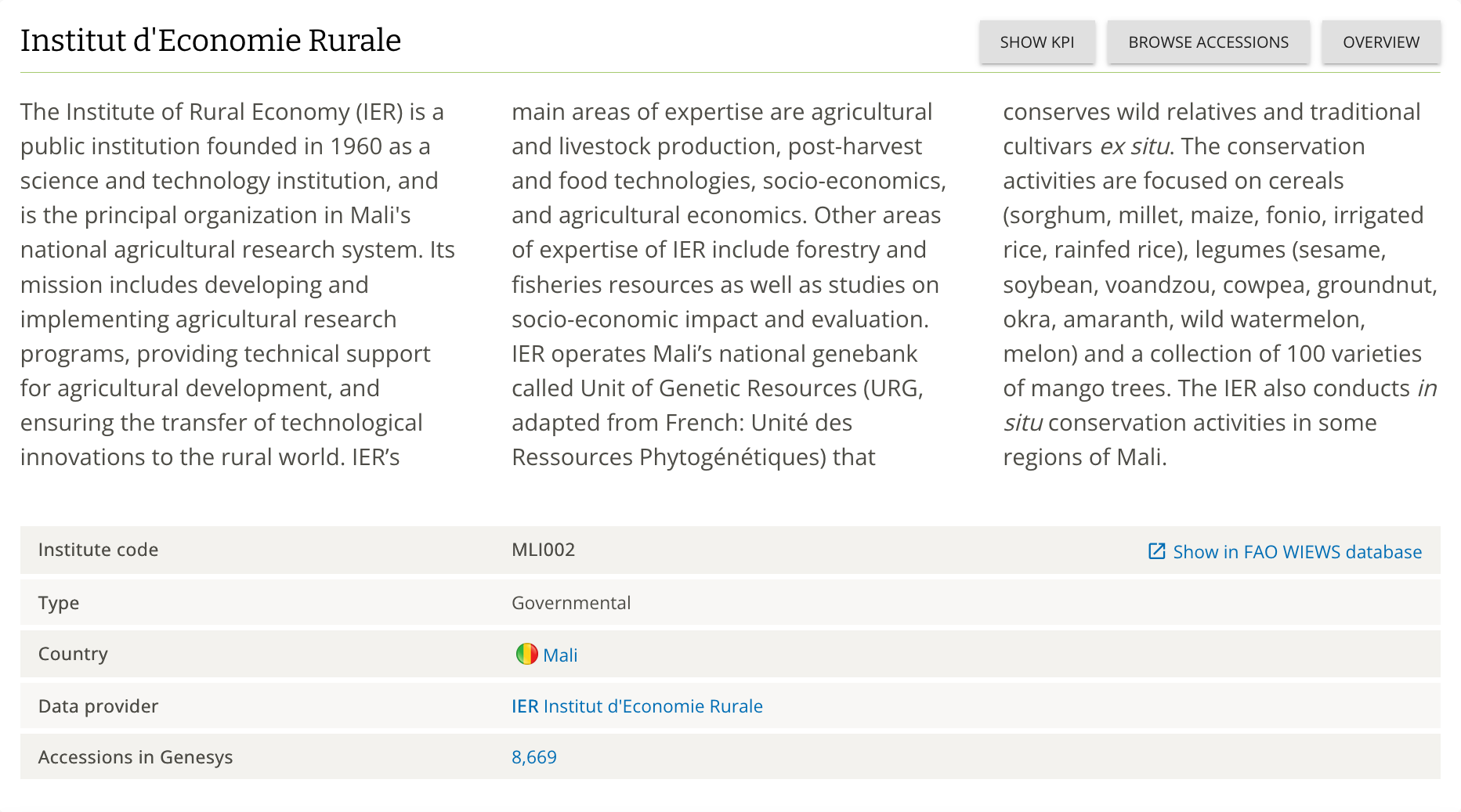Open BROWSE ACCESSIONS
Image resolution: width=1461 pixels, height=812 pixels.
pos(1208,42)
